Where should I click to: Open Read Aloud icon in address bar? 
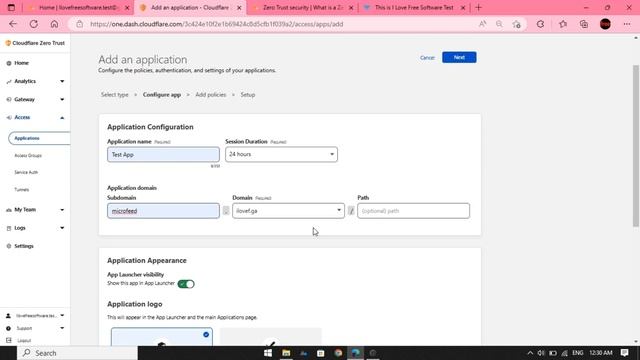click(482, 24)
